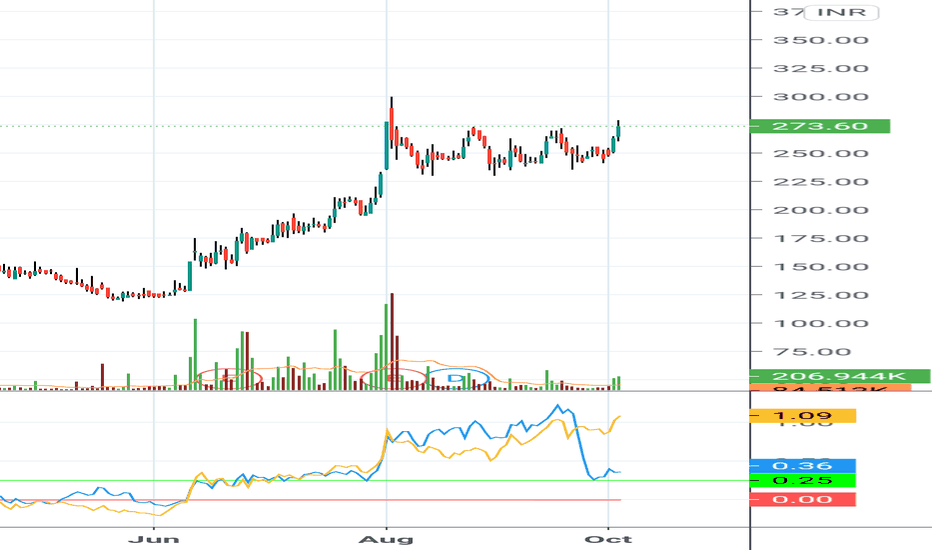This screenshot has width=932, height=550.
Task: Click the 150.00 price axis label
Action: click(x=821, y=267)
